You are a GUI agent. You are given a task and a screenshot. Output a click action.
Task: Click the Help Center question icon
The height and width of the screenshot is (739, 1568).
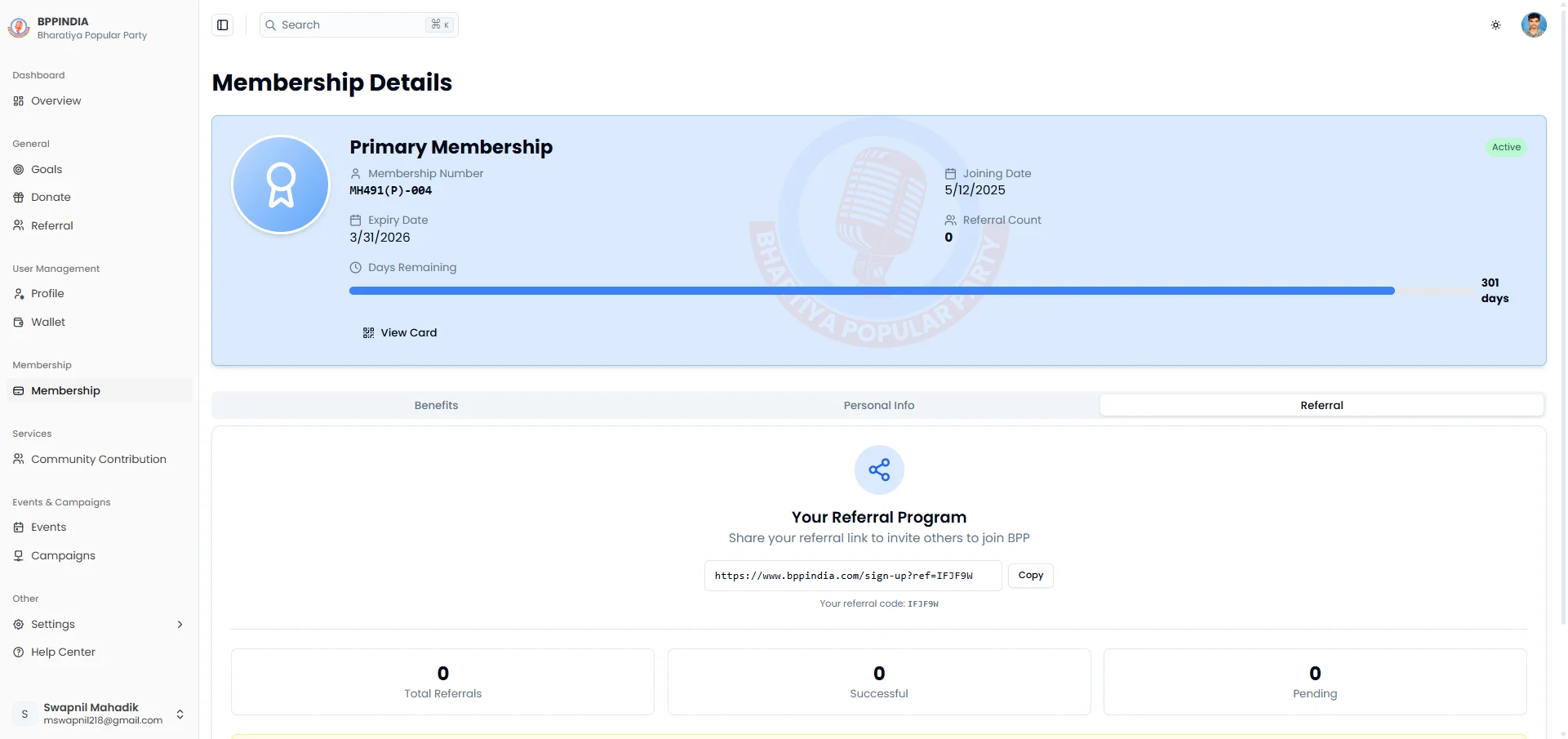point(19,652)
